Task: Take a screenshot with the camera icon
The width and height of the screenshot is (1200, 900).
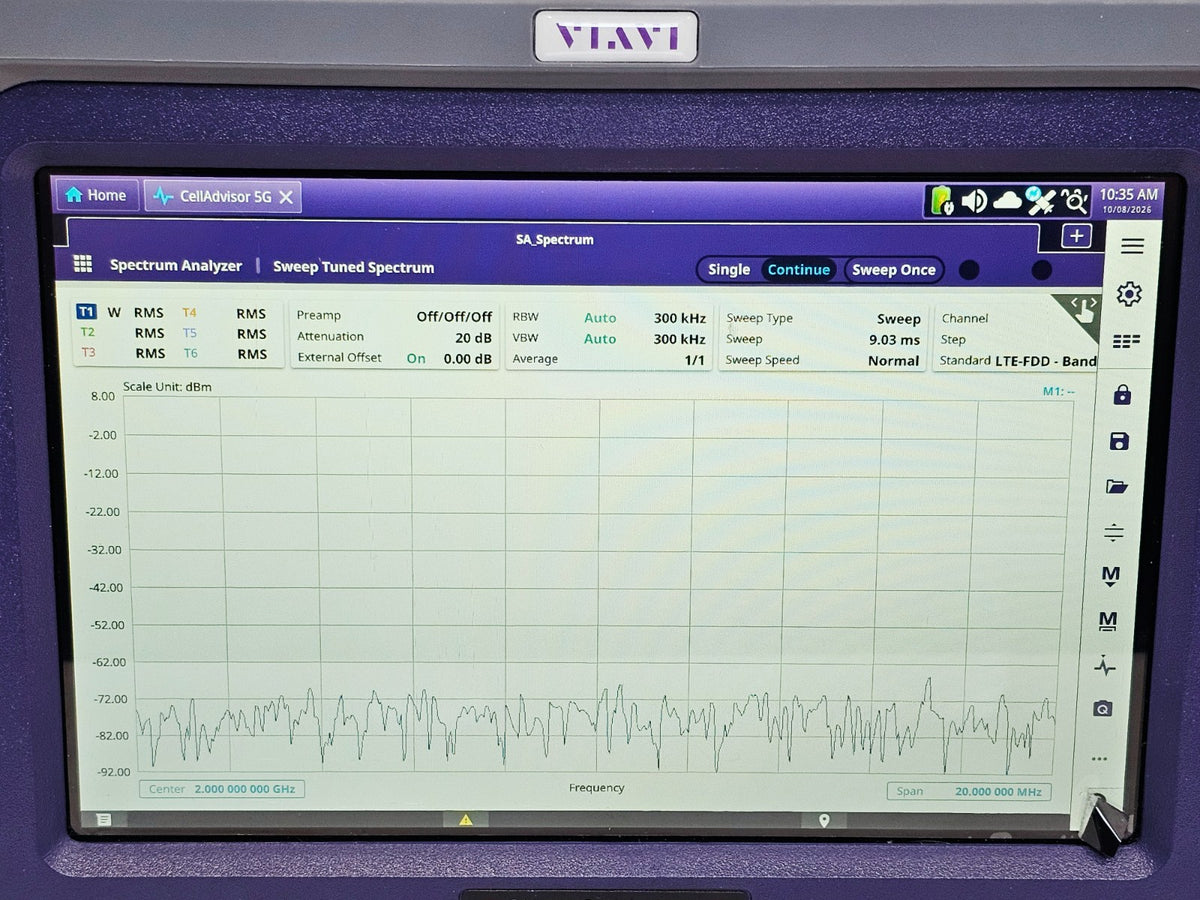Action: [x=1102, y=709]
